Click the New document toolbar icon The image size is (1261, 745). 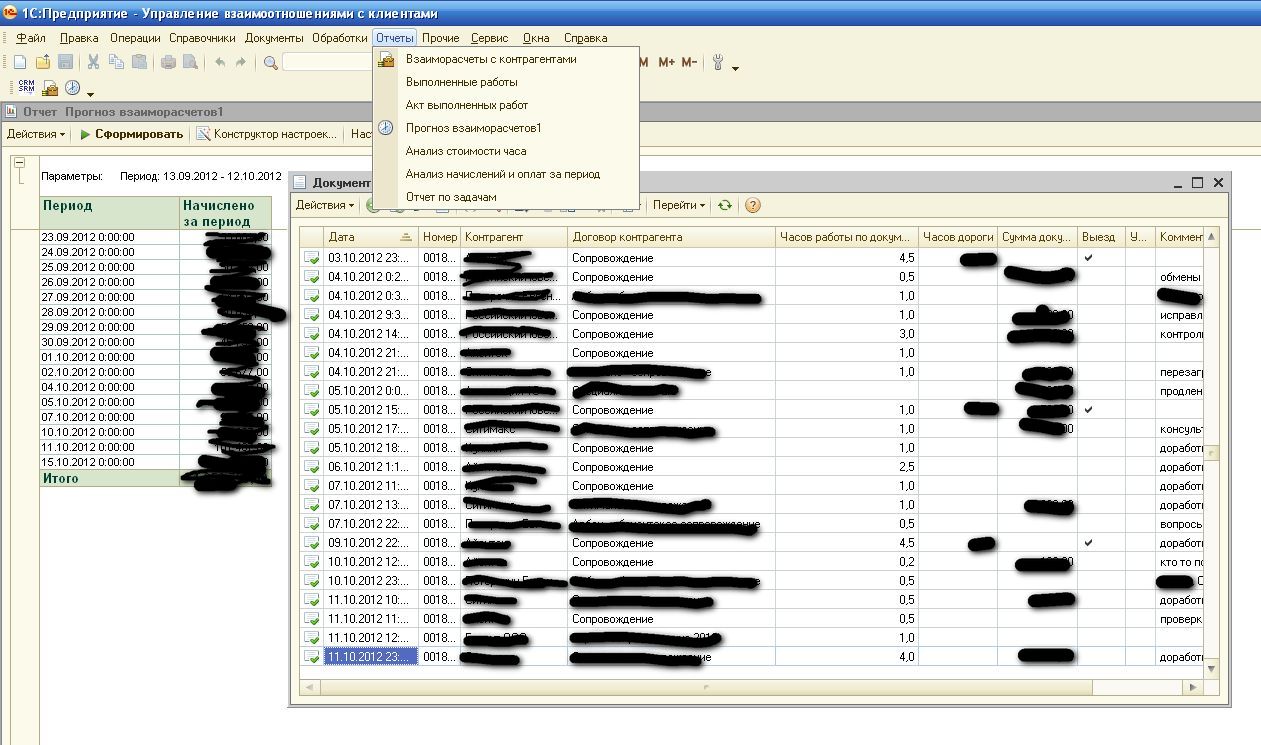coord(20,62)
